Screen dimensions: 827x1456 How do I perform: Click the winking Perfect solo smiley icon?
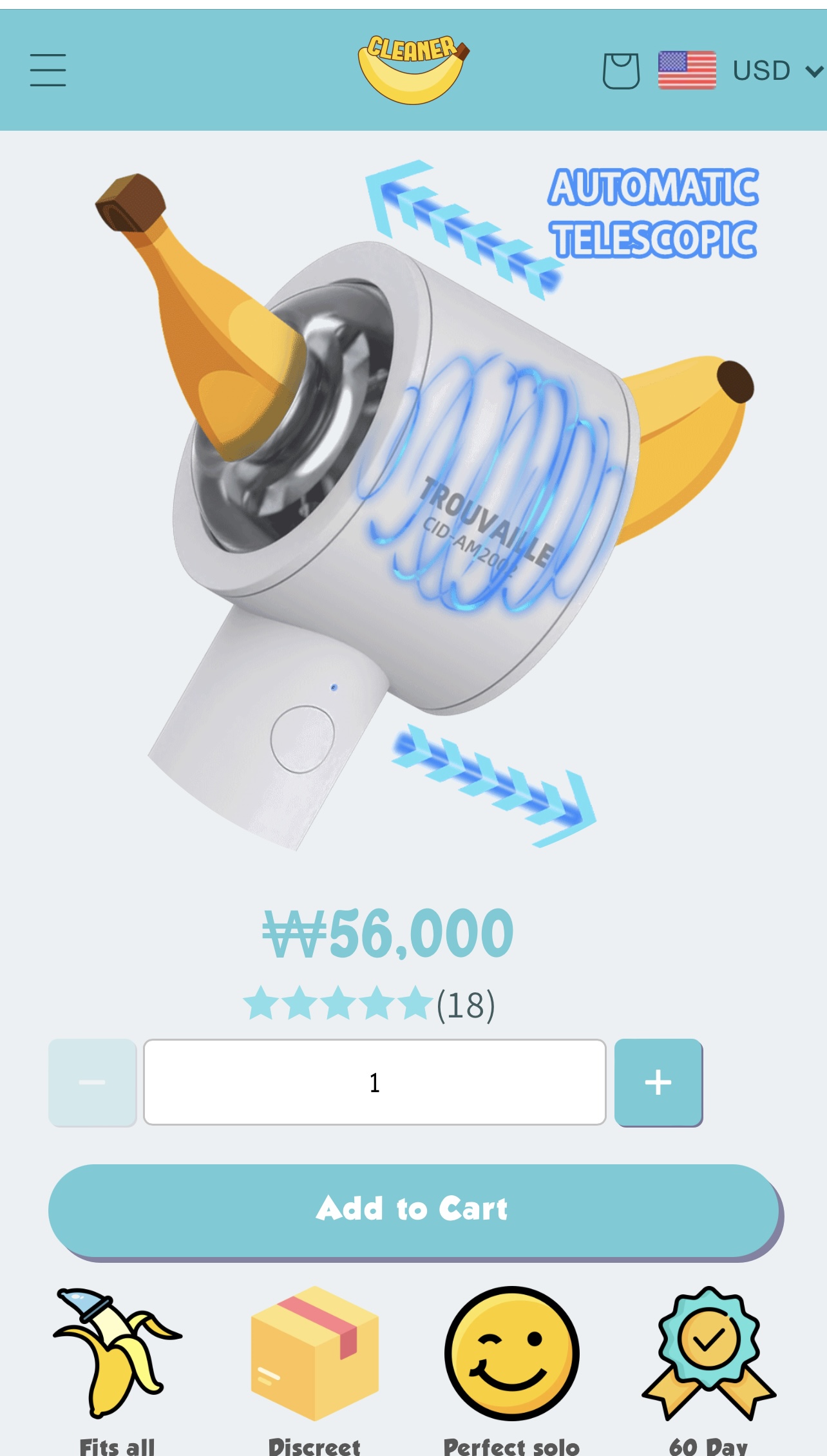[x=512, y=1353]
